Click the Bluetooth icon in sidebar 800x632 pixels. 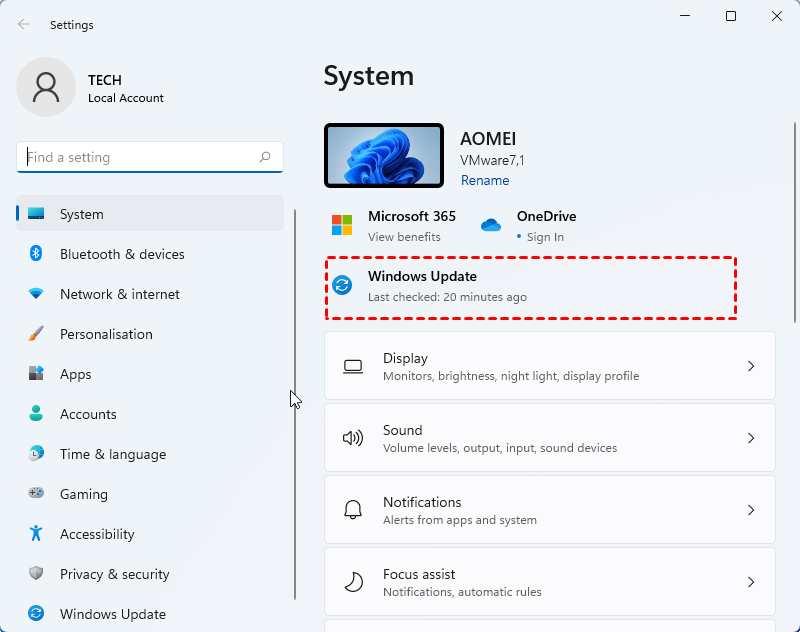(36, 253)
